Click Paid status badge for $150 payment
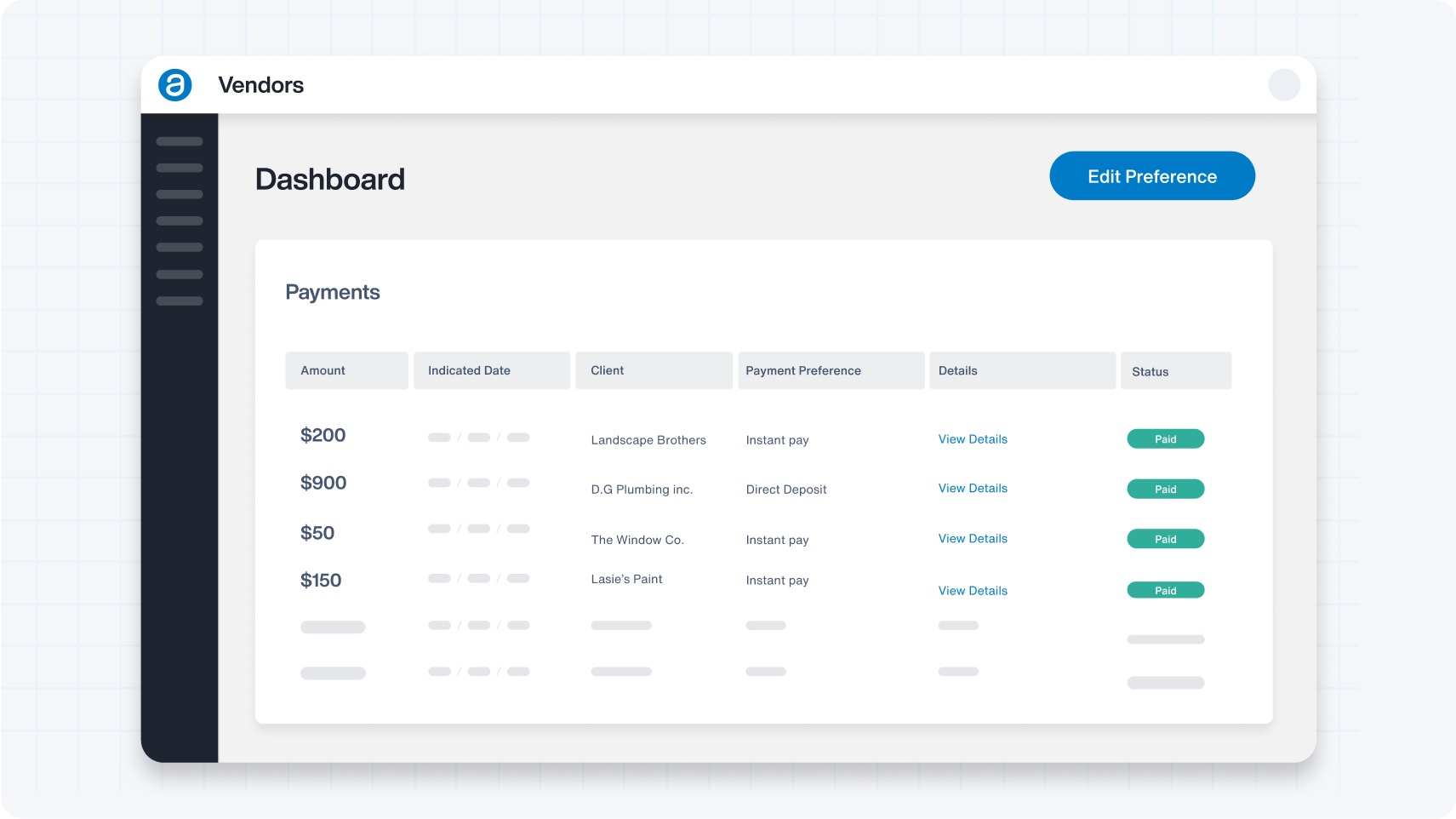This screenshot has height=819, width=1456. coord(1165,591)
